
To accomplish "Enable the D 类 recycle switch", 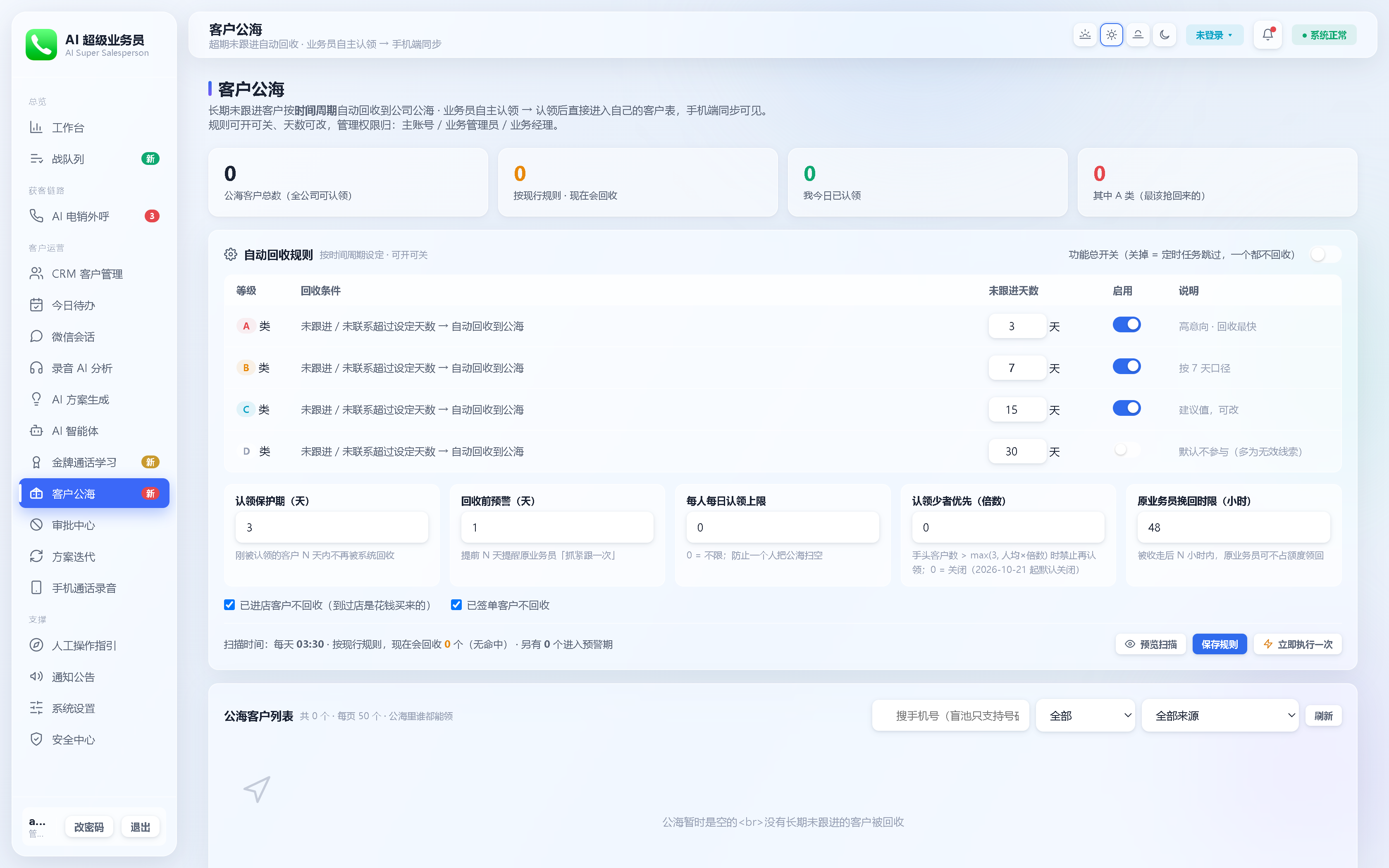I will tap(1126, 450).
